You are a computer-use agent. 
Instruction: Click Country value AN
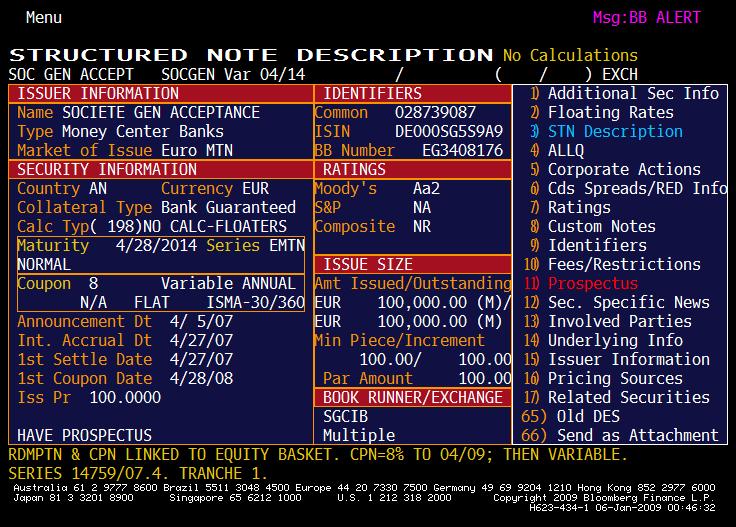pos(98,188)
